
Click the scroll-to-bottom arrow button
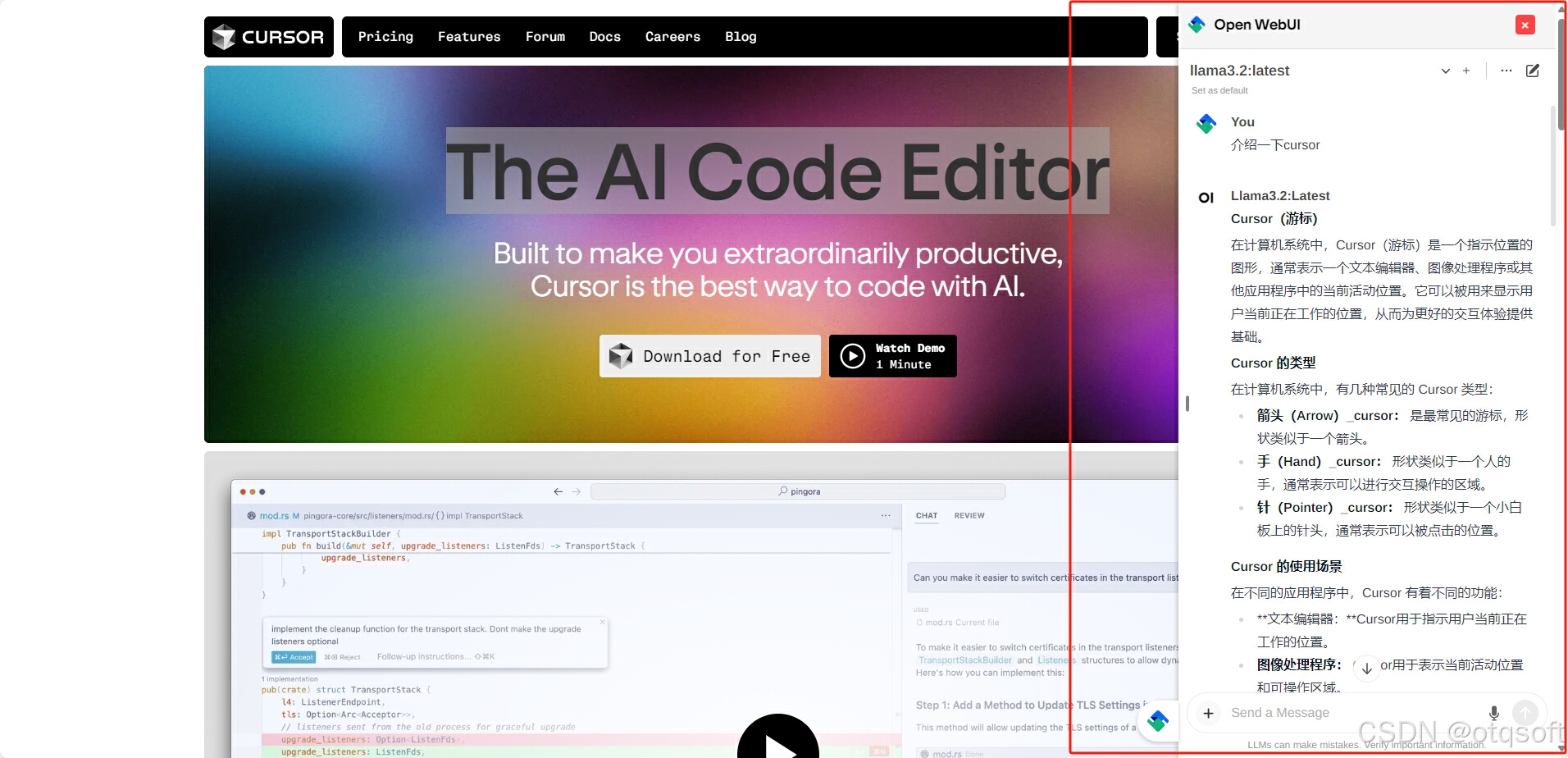(x=1366, y=668)
